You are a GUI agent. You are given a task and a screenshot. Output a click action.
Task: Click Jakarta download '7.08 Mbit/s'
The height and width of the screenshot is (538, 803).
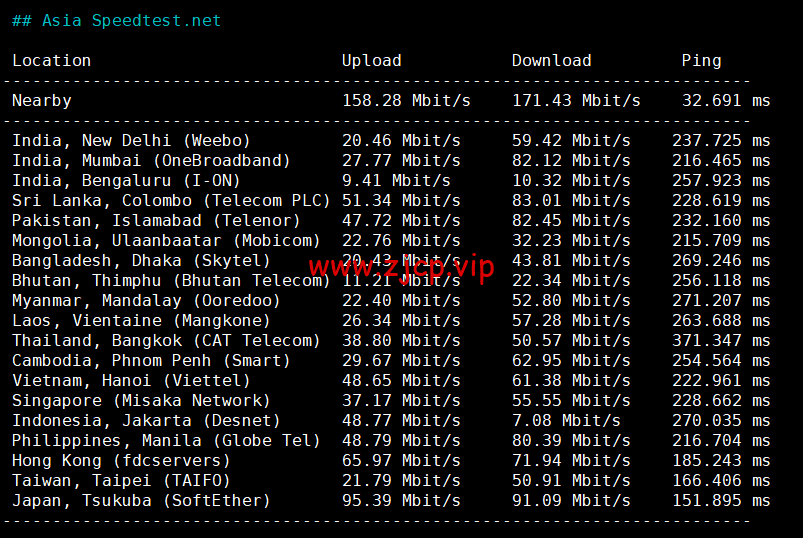[x=566, y=420]
